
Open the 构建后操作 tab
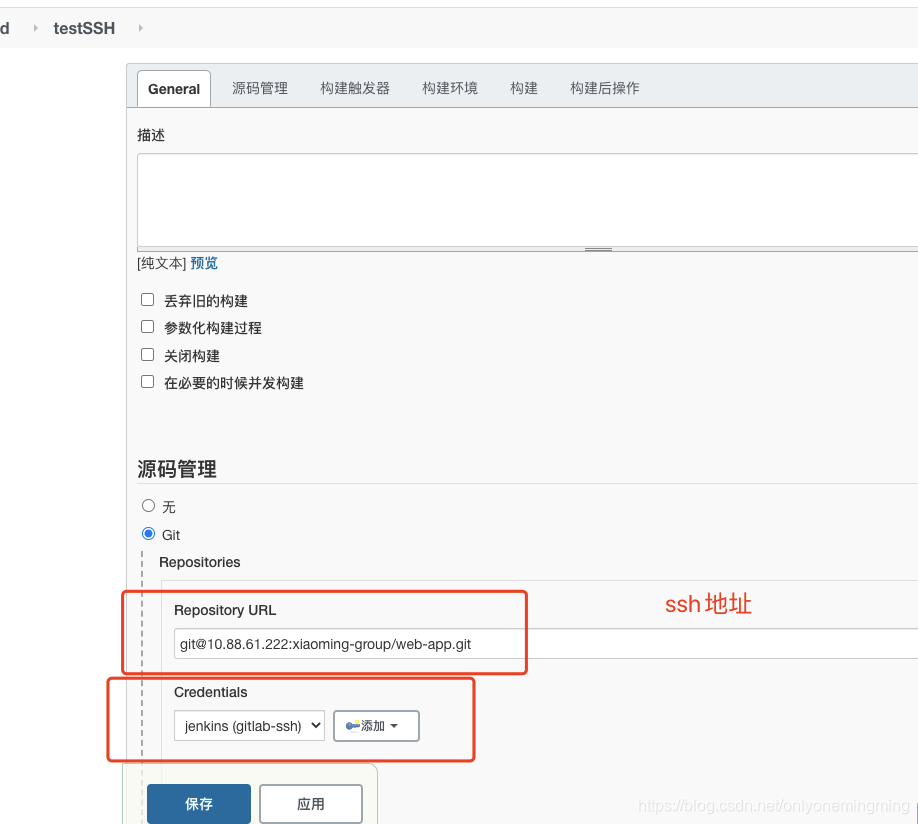(x=605, y=88)
